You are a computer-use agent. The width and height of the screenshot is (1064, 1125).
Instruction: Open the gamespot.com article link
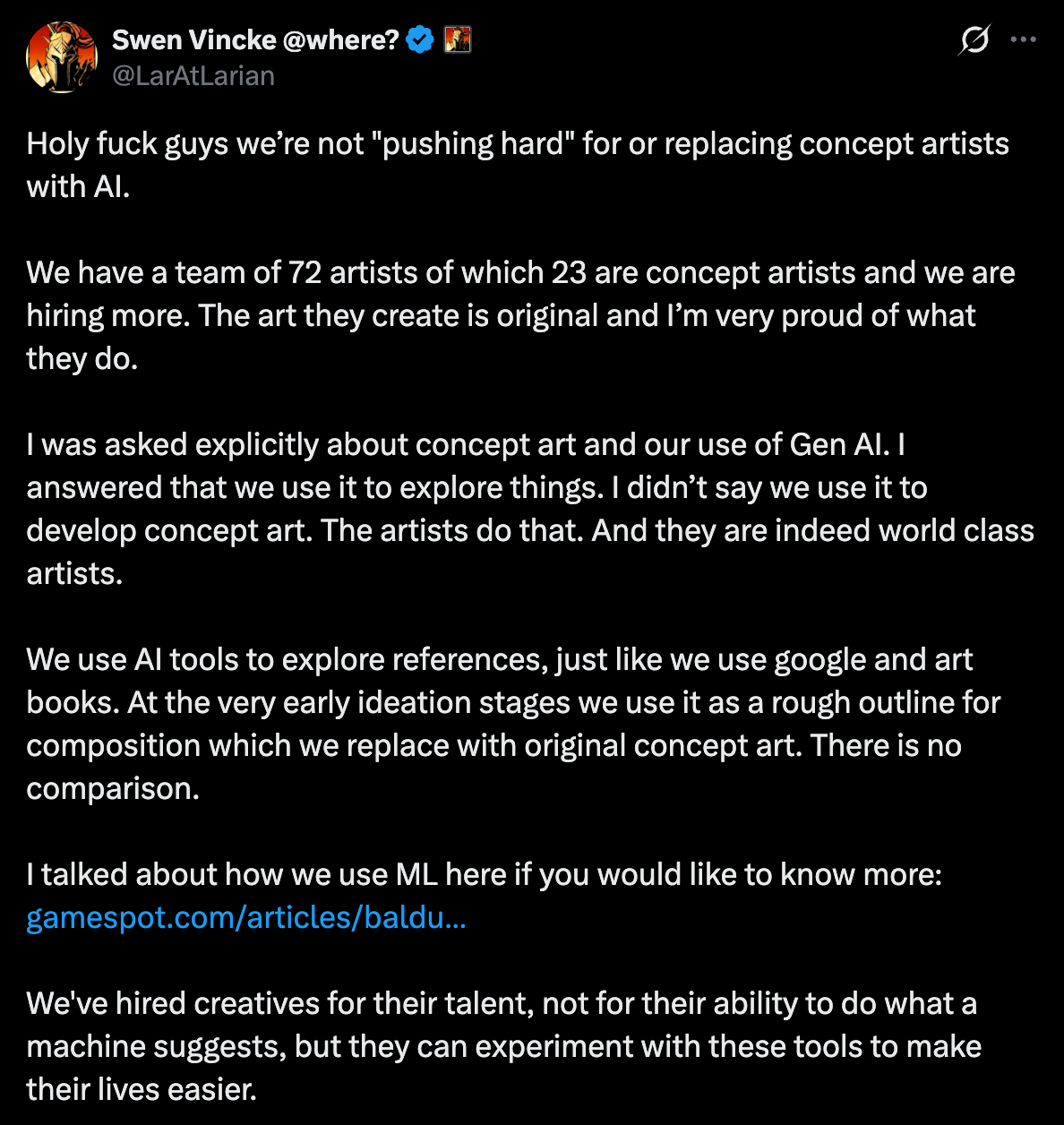click(x=246, y=918)
